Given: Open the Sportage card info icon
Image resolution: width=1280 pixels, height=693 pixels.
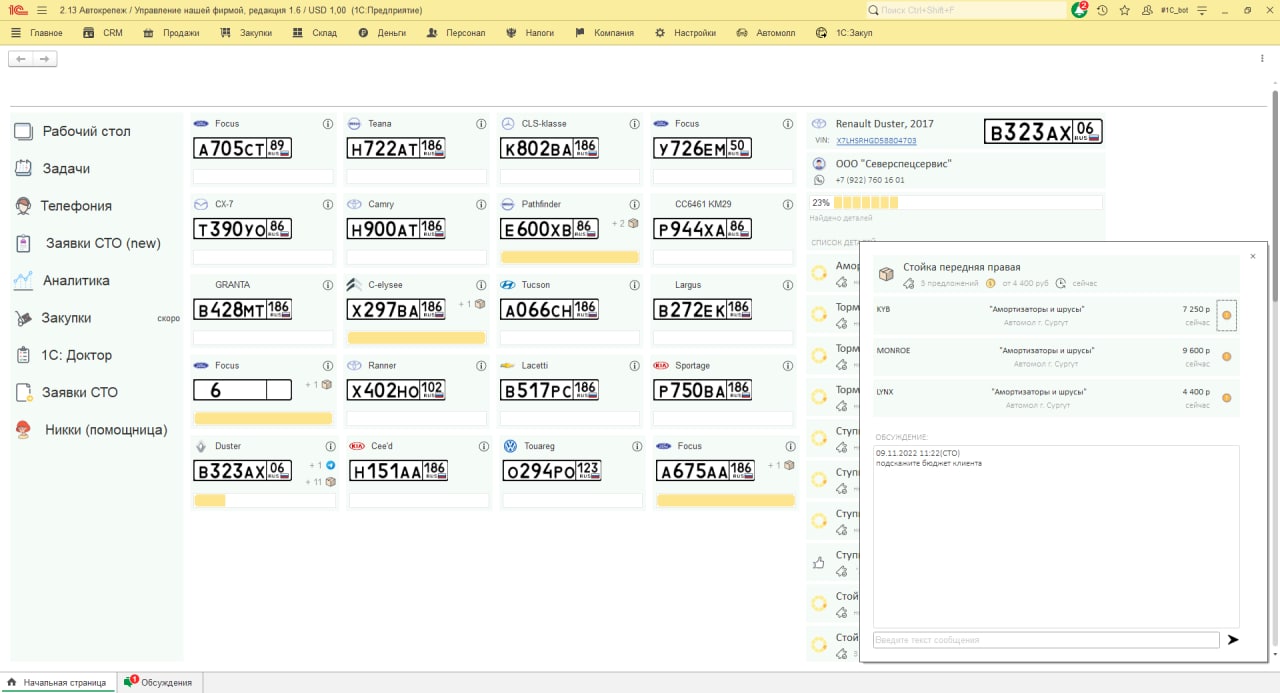Looking at the screenshot, I should click(x=788, y=366).
